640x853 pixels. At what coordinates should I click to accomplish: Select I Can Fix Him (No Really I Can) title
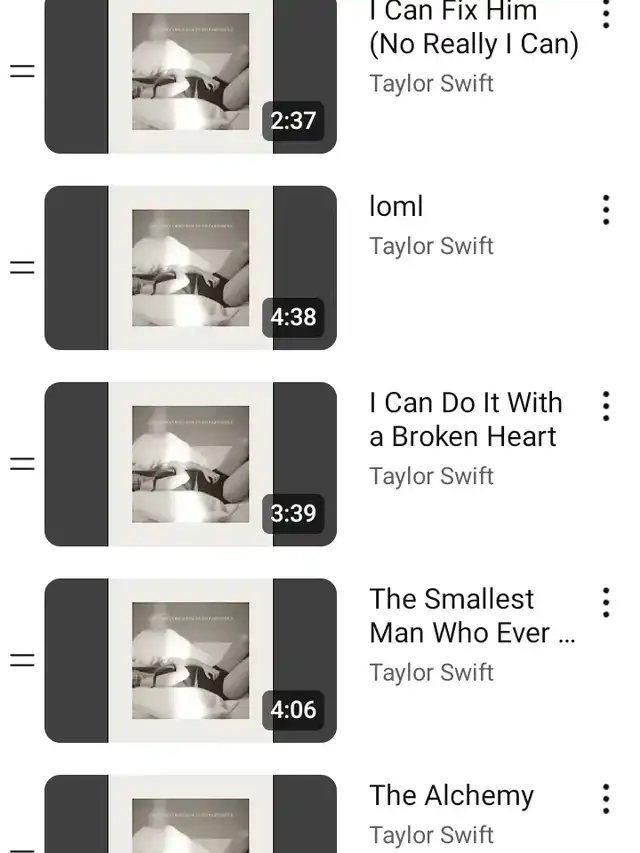(473, 28)
